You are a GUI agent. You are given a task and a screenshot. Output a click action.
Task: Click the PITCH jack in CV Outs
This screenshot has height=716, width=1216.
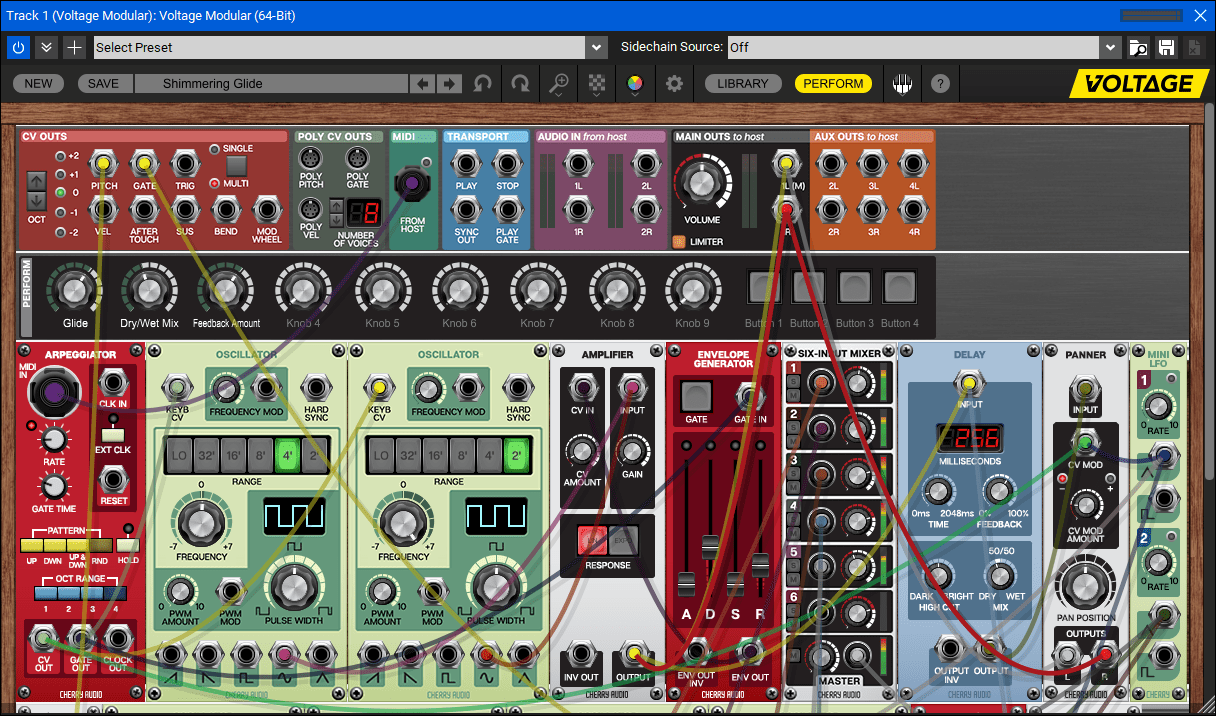tap(103, 163)
